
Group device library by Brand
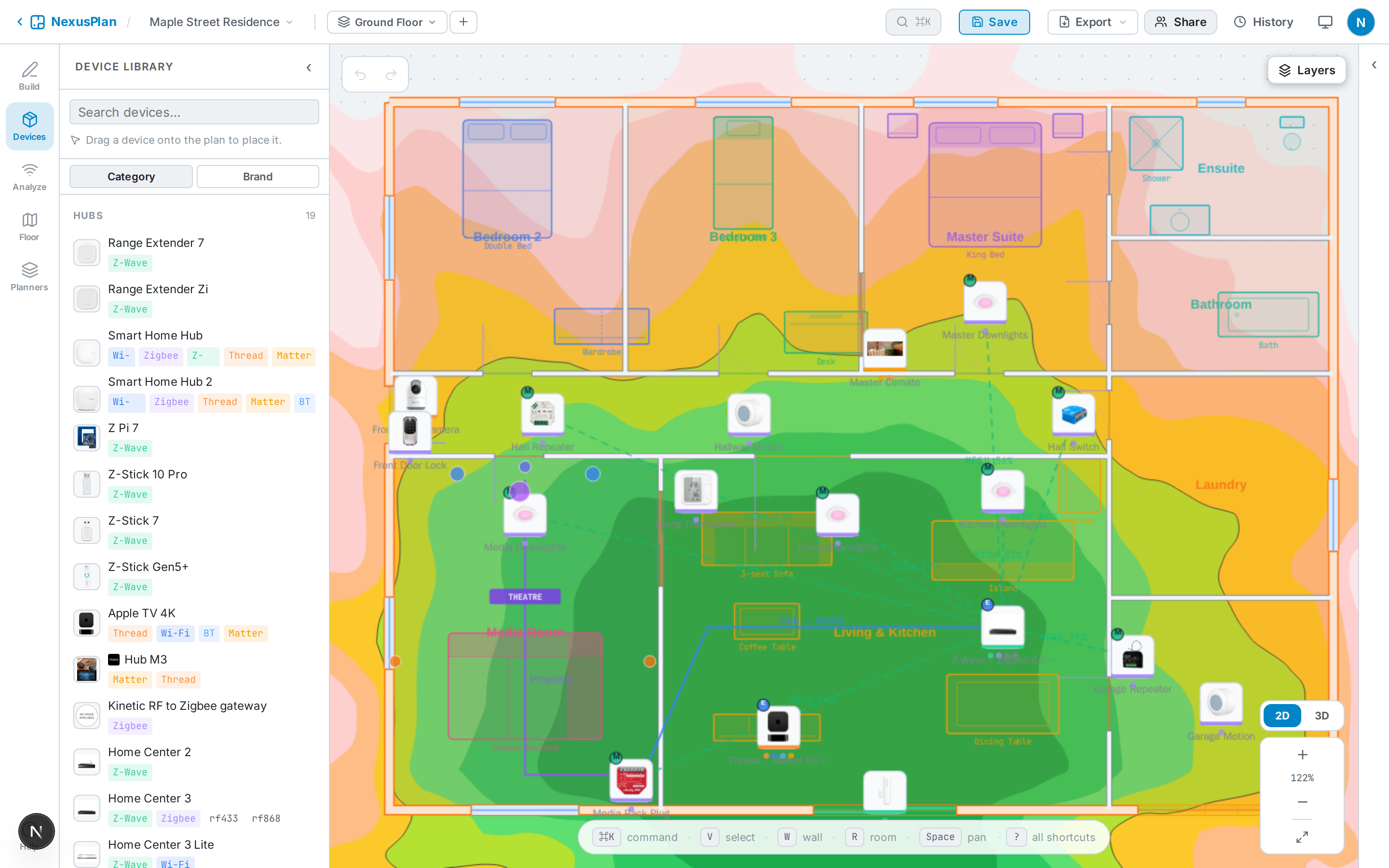pos(258,176)
